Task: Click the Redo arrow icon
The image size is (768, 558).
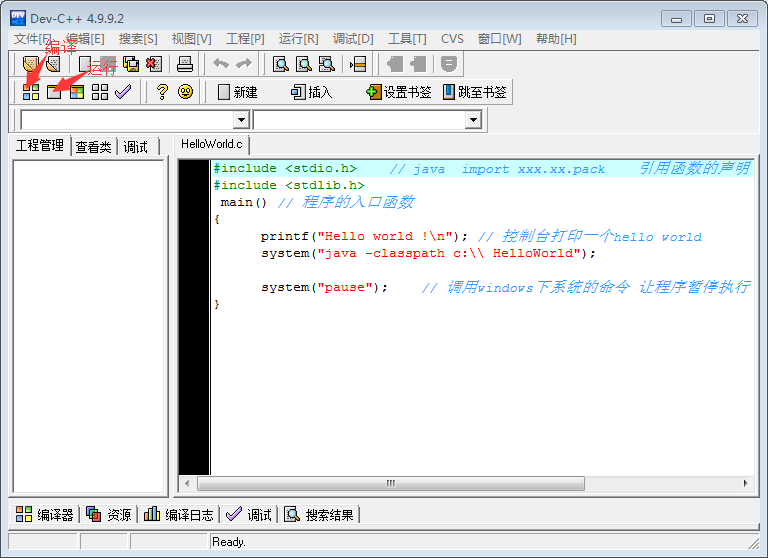Action: (x=244, y=64)
